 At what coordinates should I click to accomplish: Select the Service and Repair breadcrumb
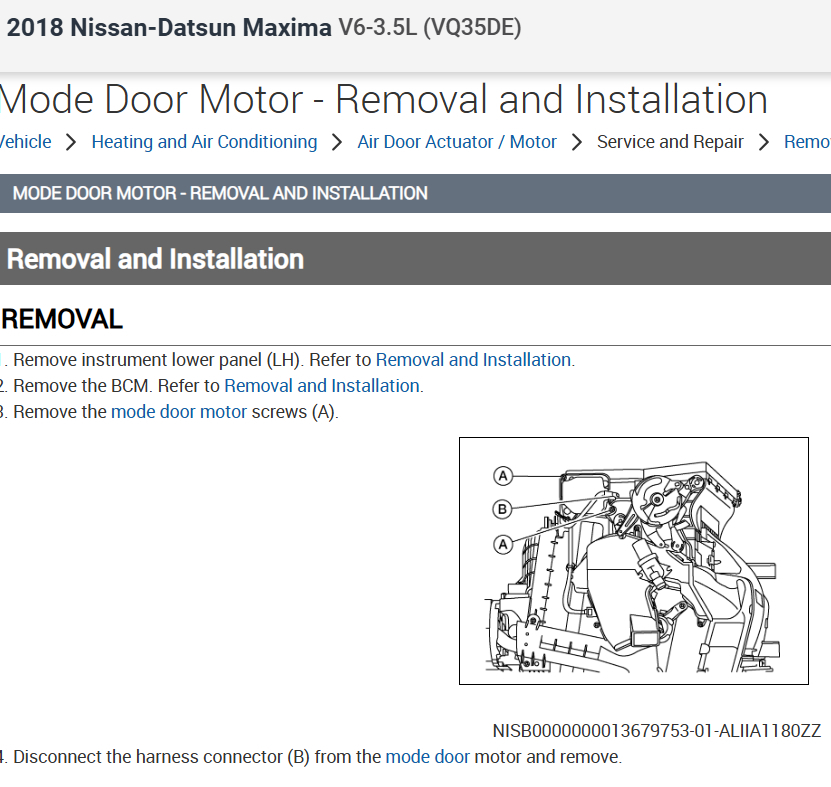[x=670, y=142]
